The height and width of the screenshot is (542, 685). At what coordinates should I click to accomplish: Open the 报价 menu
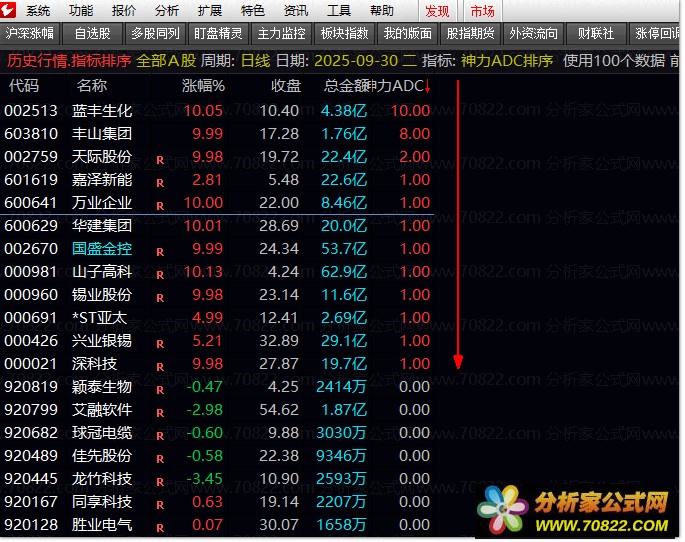(x=124, y=10)
